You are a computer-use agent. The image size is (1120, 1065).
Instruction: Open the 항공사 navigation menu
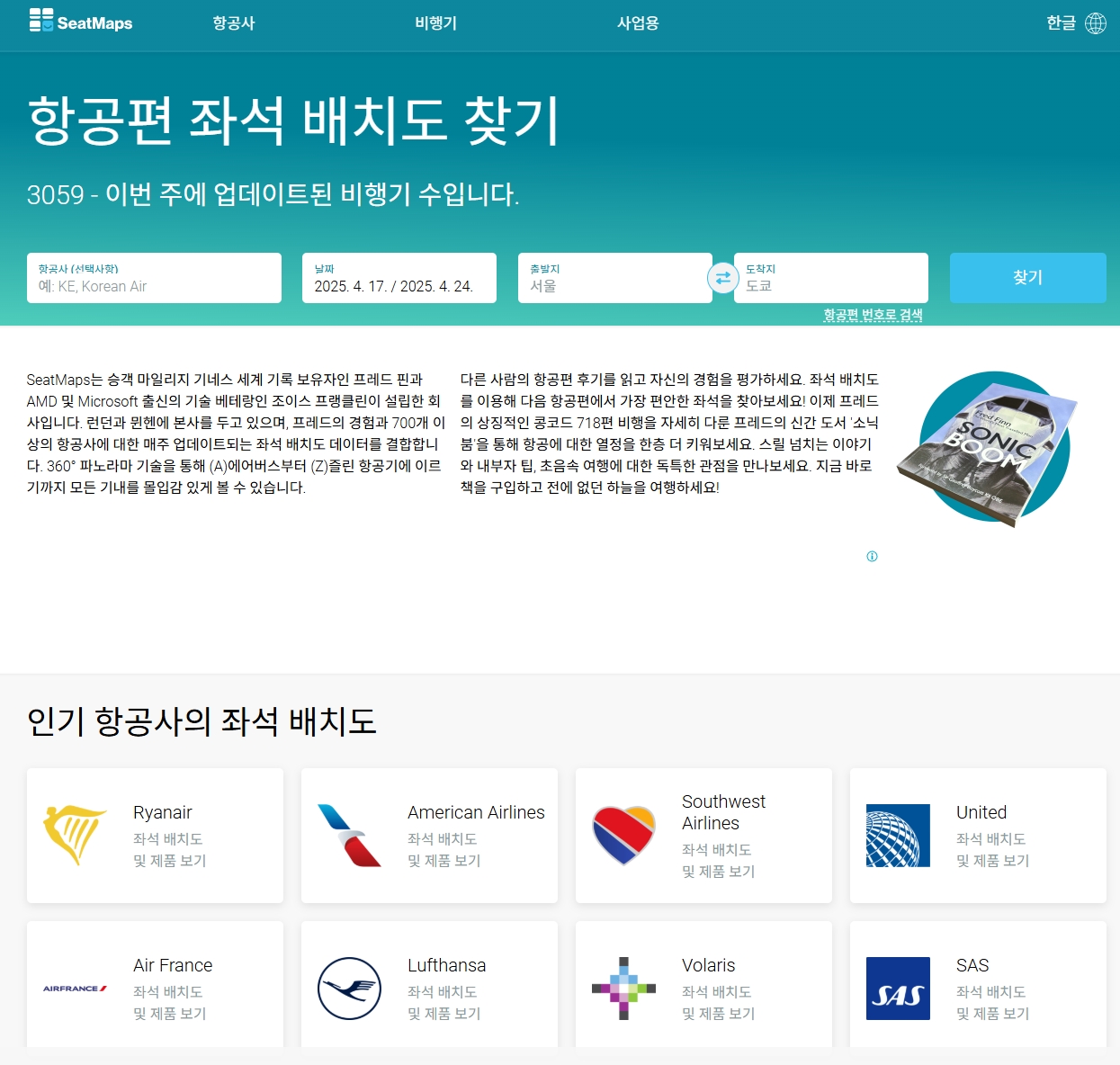pyautogui.click(x=235, y=23)
